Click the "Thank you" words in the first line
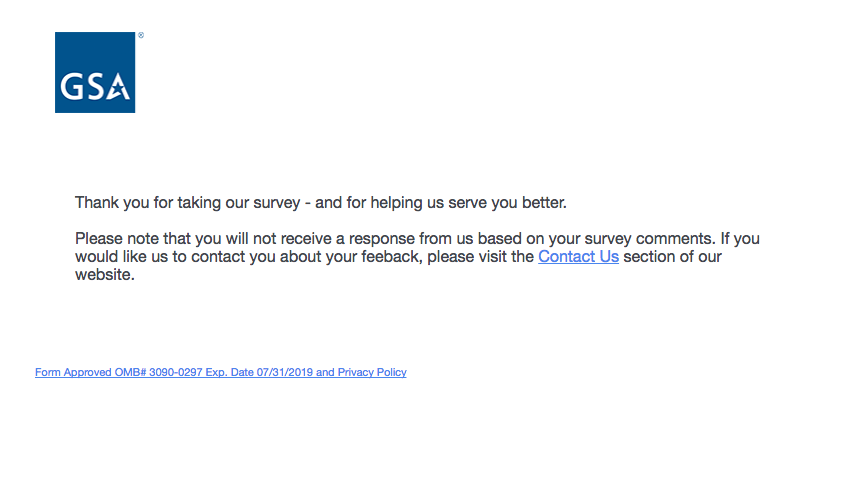 [x=108, y=203]
